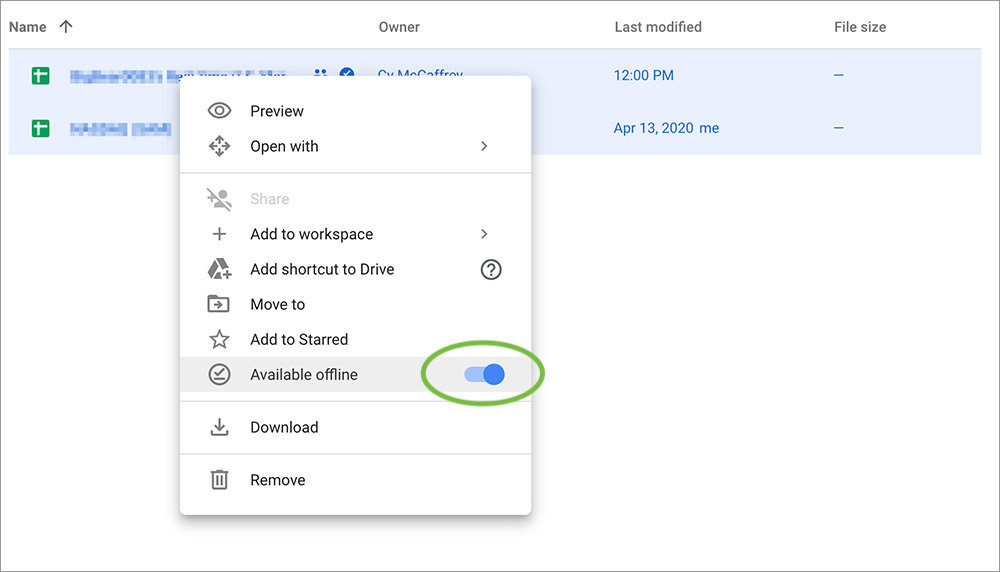Click the Move to folder icon

(219, 304)
